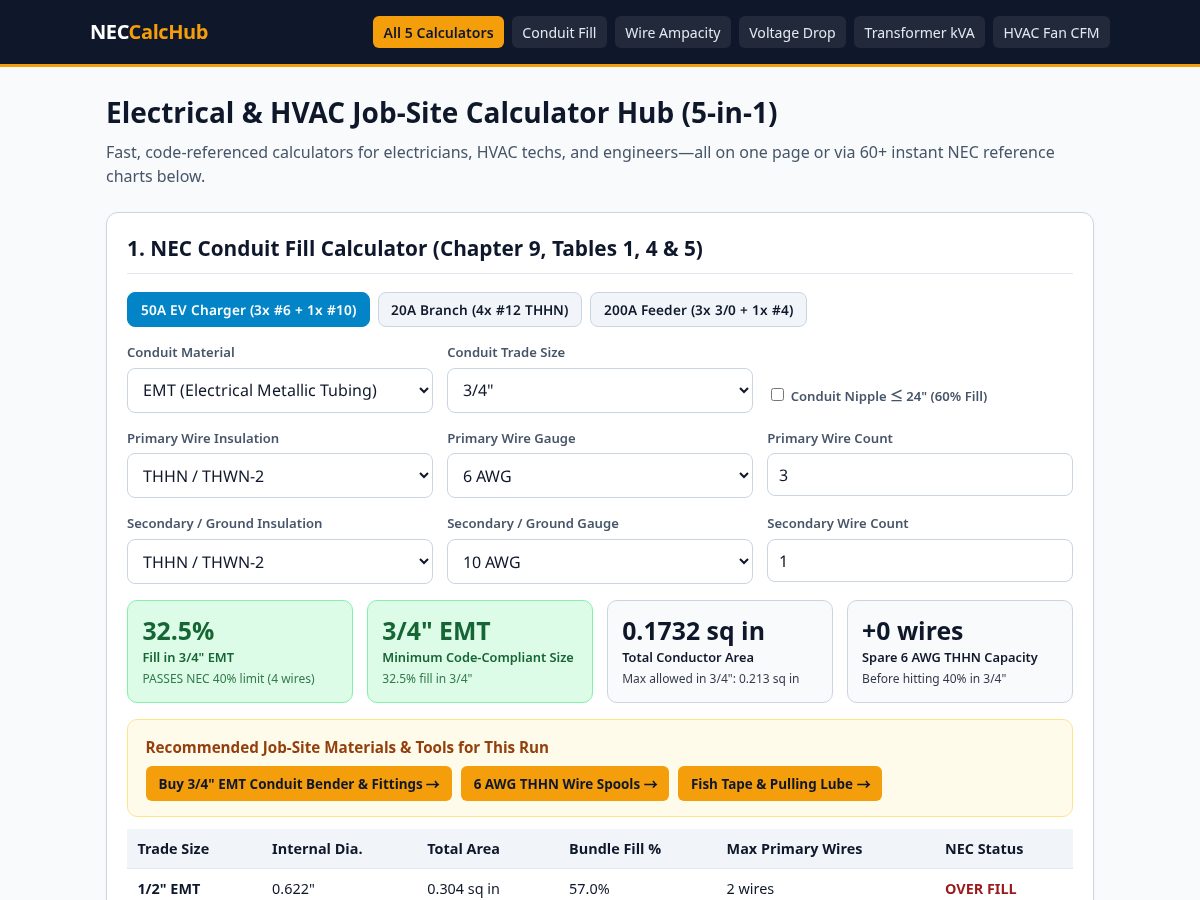Viewport: 1200px width, 900px height.
Task: Click the 0.1732 sq in total area card
Action: [720, 651]
